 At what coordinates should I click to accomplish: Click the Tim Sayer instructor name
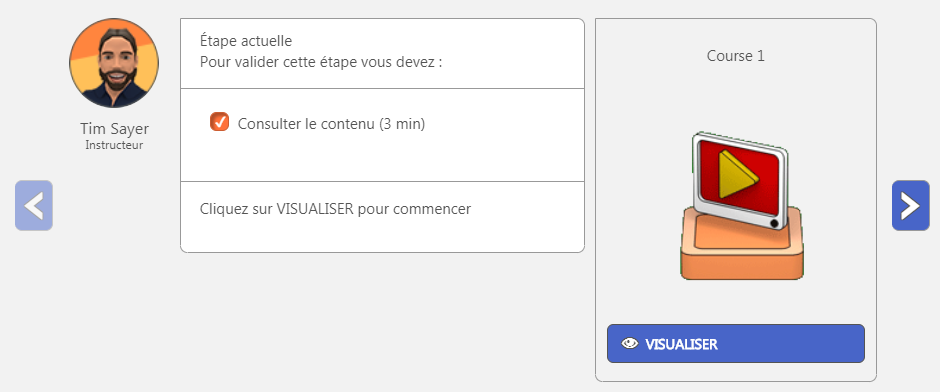pyautogui.click(x=115, y=129)
